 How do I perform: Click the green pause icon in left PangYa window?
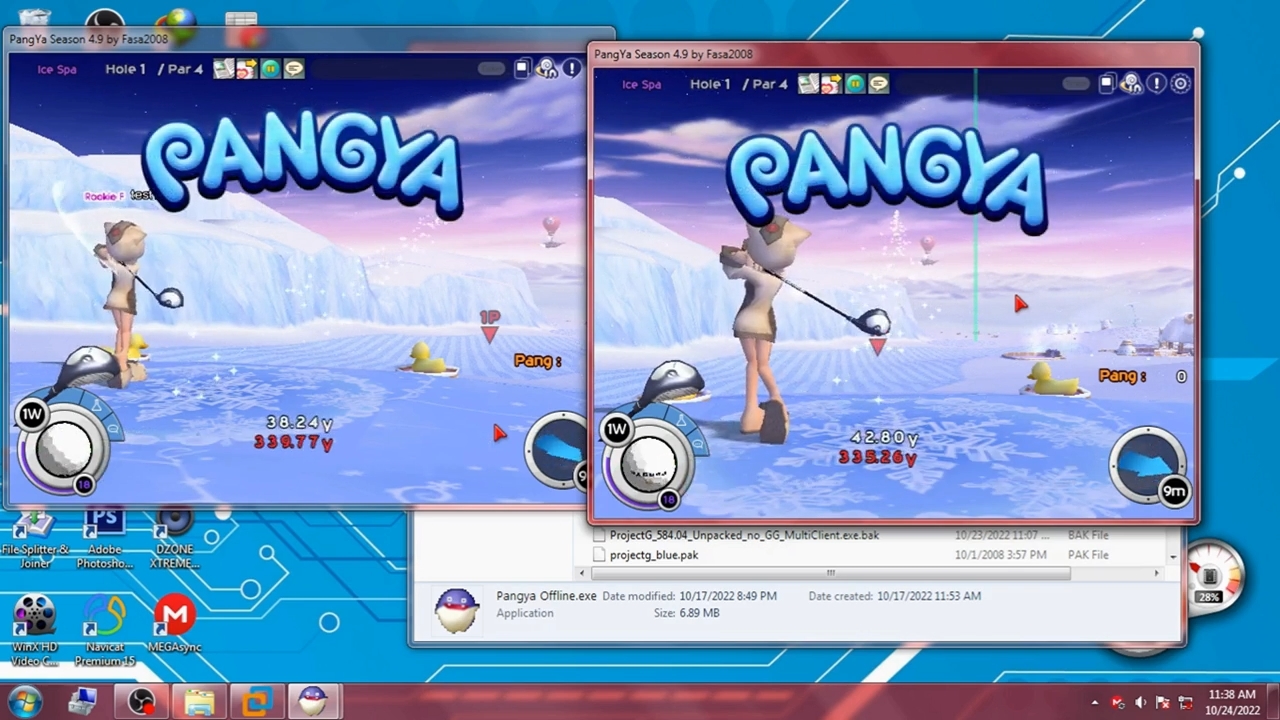[x=270, y=68]
